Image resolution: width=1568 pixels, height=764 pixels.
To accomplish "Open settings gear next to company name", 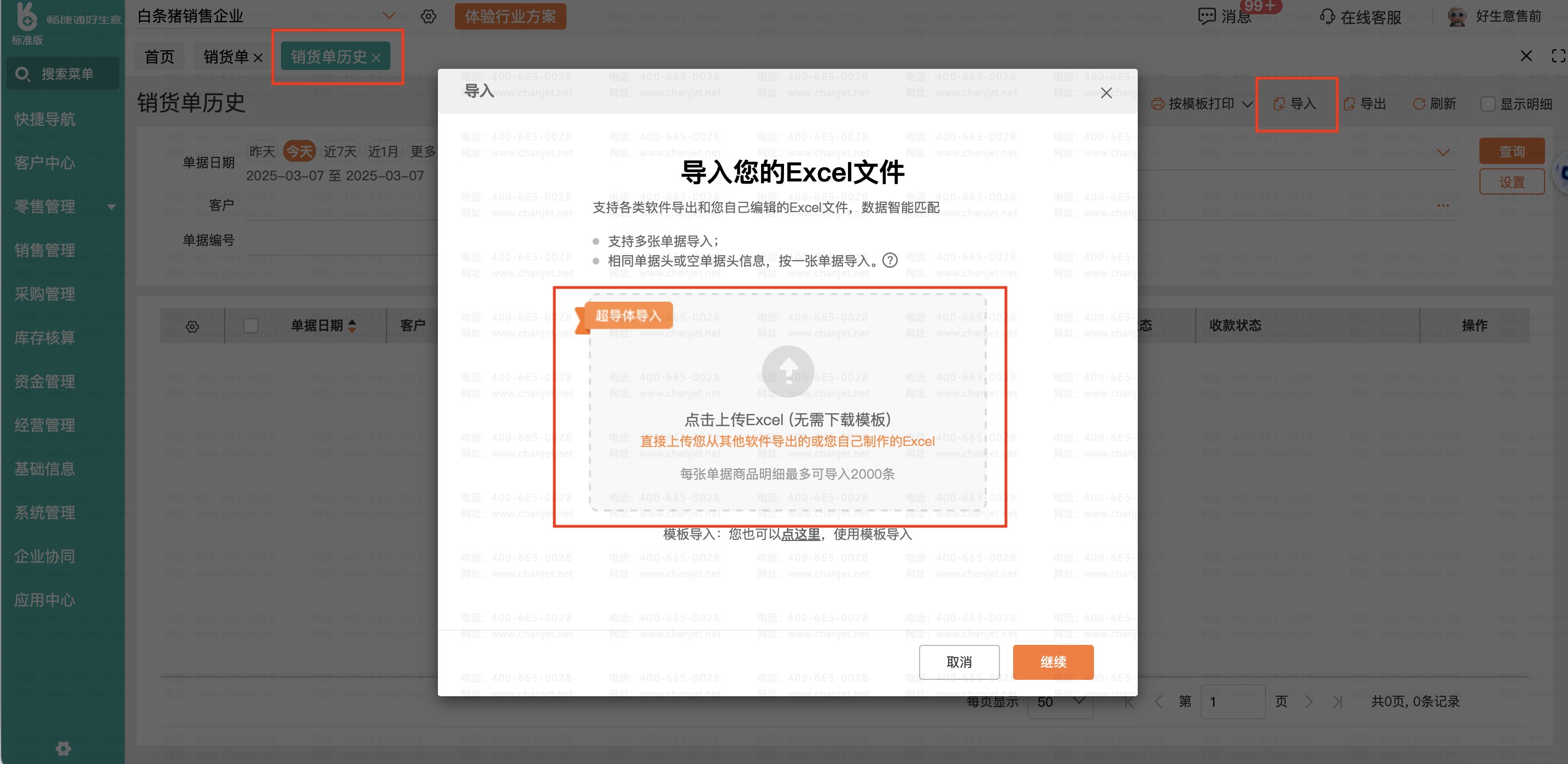I will point(429,16).
